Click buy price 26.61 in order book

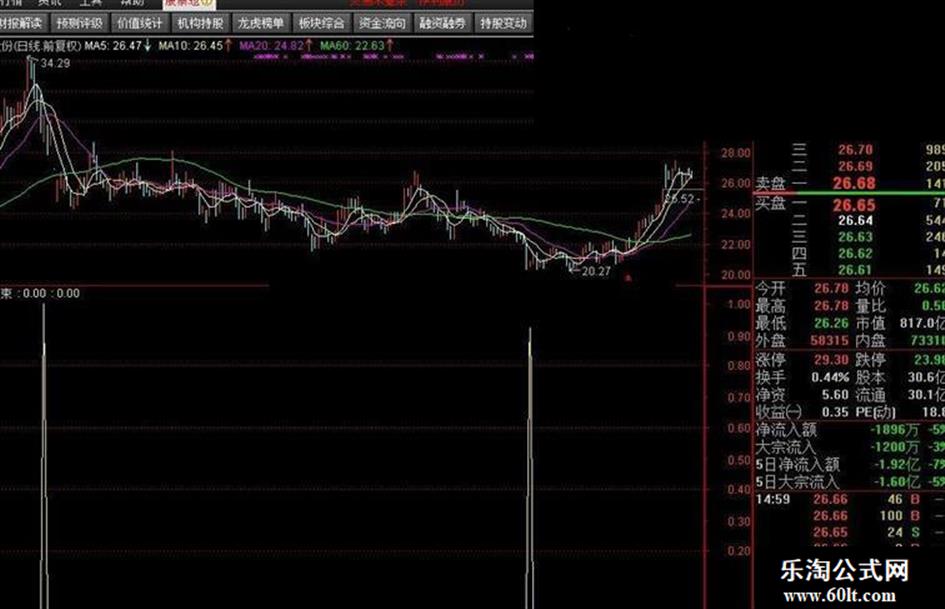tap(855, 270)
